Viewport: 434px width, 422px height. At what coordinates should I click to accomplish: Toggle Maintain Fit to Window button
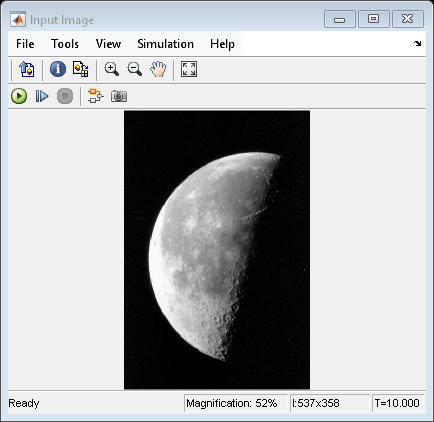[189, 69]
